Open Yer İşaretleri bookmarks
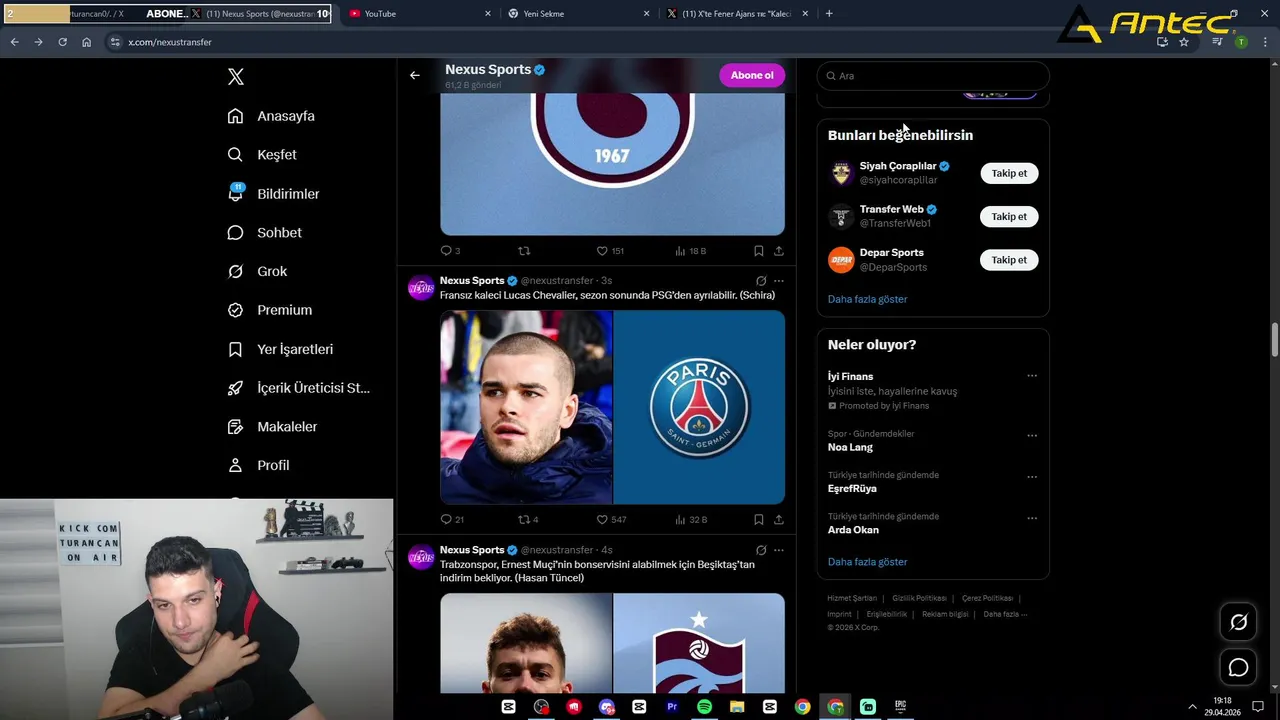 280,349
